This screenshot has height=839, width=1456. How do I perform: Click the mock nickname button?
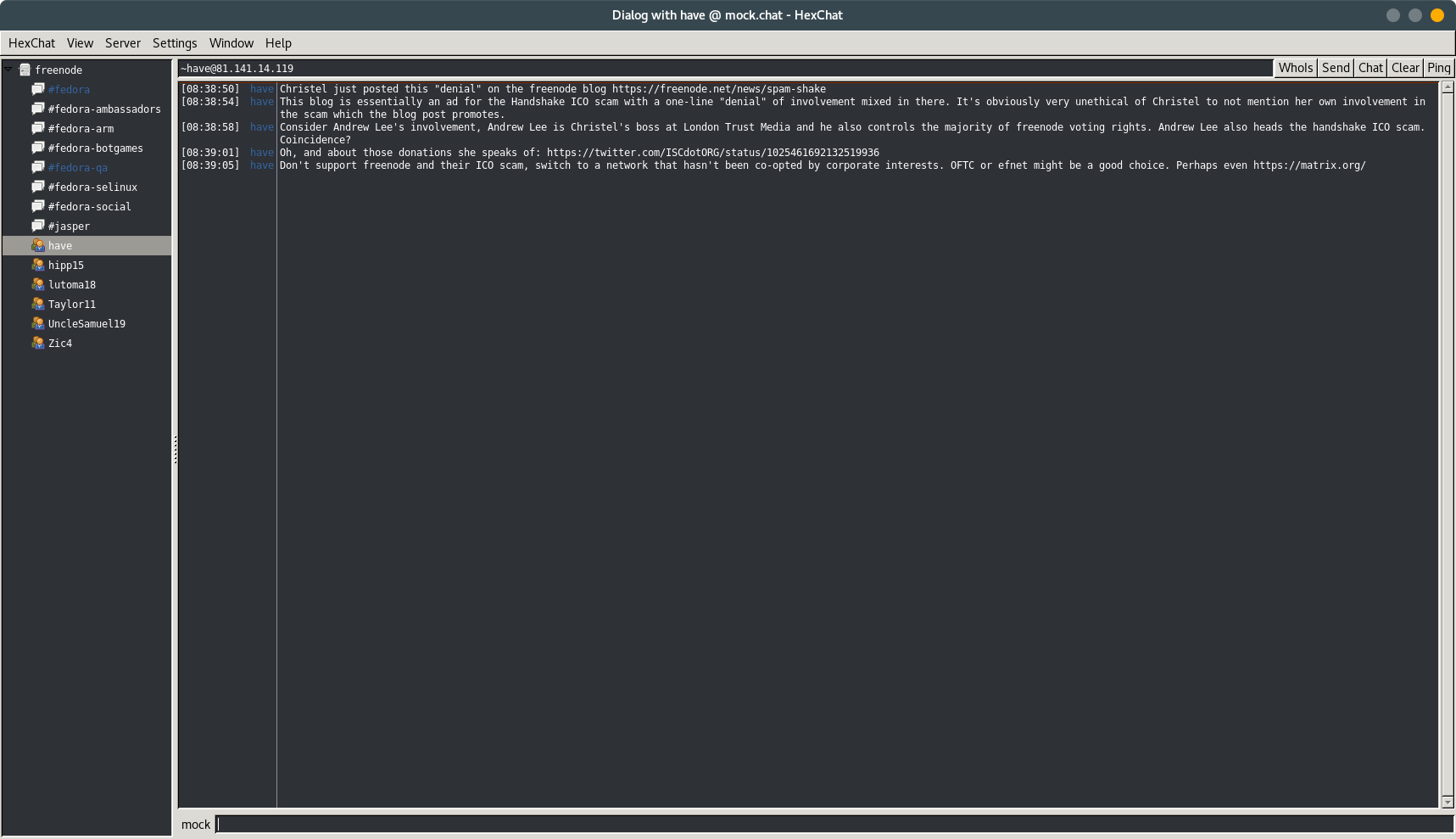pyautogui.click(x=196, y=825)
